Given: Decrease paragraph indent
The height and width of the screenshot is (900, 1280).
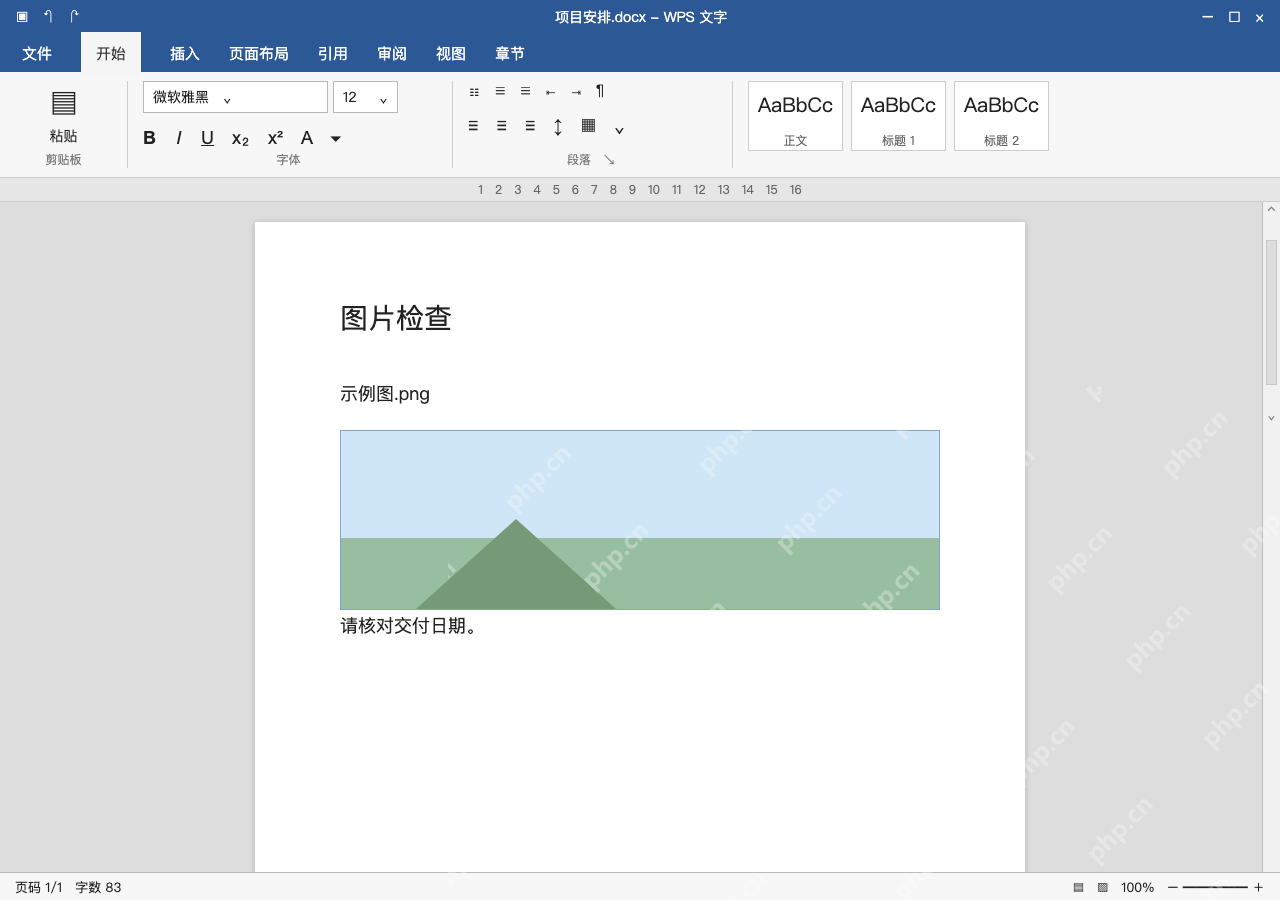Looking at the screenshot, I should [x=550, y=92].
